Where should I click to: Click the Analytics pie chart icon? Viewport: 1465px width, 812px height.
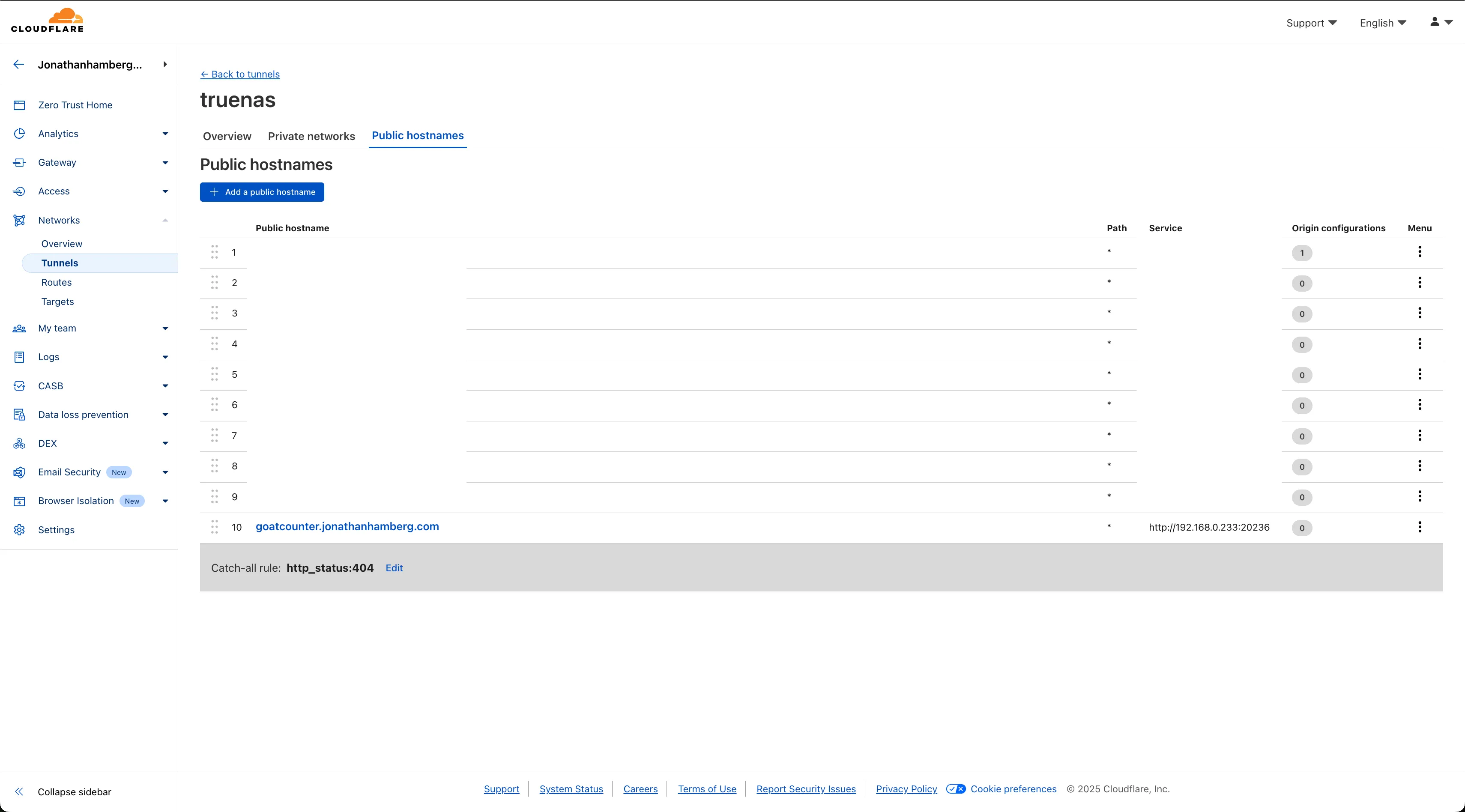pyautogui.click(x=19, y=134)
